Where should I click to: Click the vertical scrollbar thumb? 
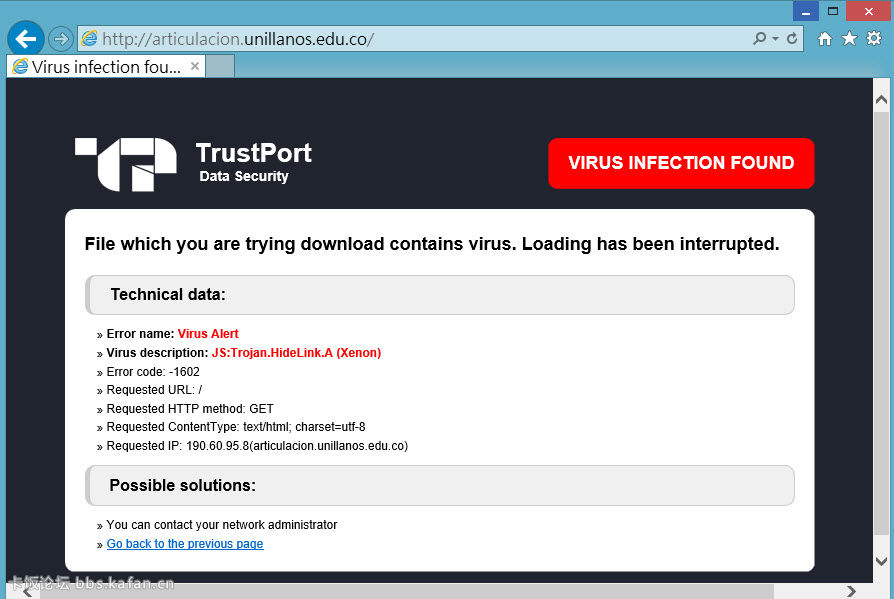881,322
